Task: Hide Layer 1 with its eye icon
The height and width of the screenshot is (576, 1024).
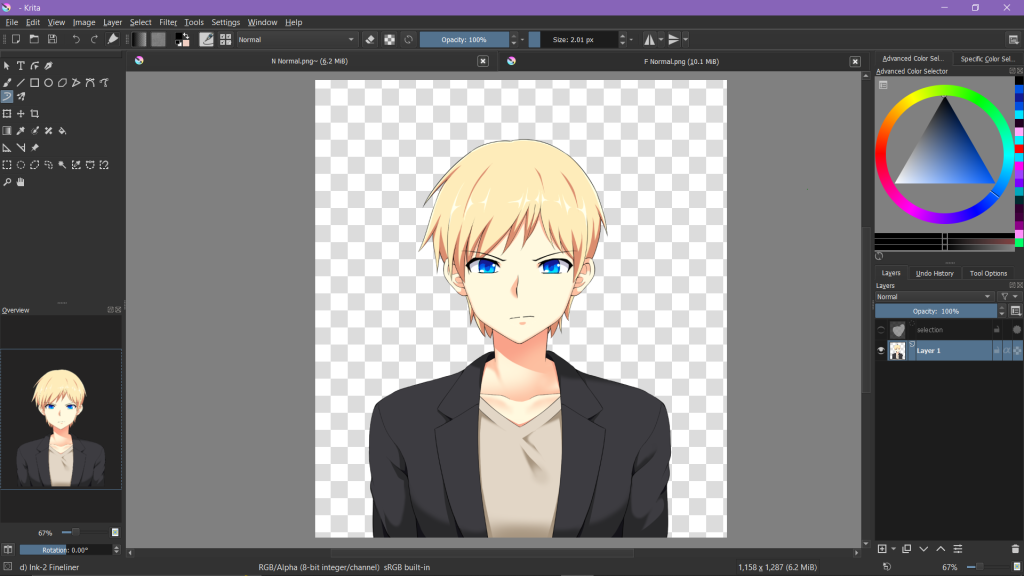Action: (881, 350)
